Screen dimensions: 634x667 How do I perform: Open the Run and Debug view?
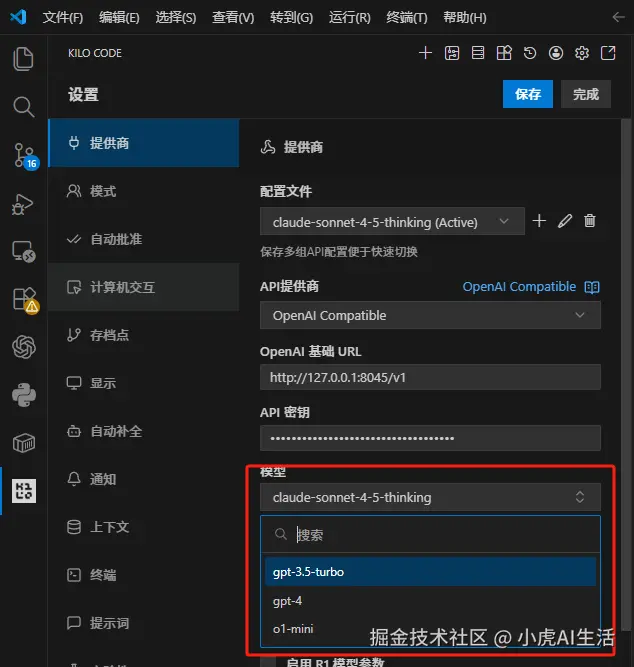coord(22,204)
